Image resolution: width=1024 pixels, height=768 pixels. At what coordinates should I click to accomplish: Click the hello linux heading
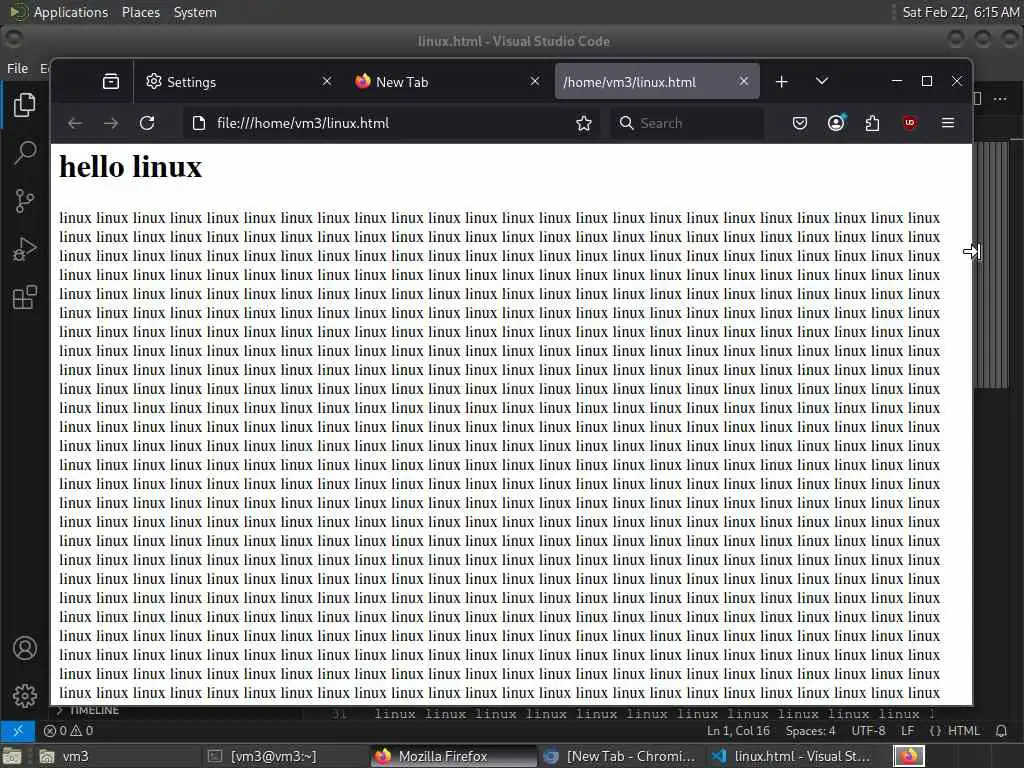pyautogui.click(x=131, y=167)
